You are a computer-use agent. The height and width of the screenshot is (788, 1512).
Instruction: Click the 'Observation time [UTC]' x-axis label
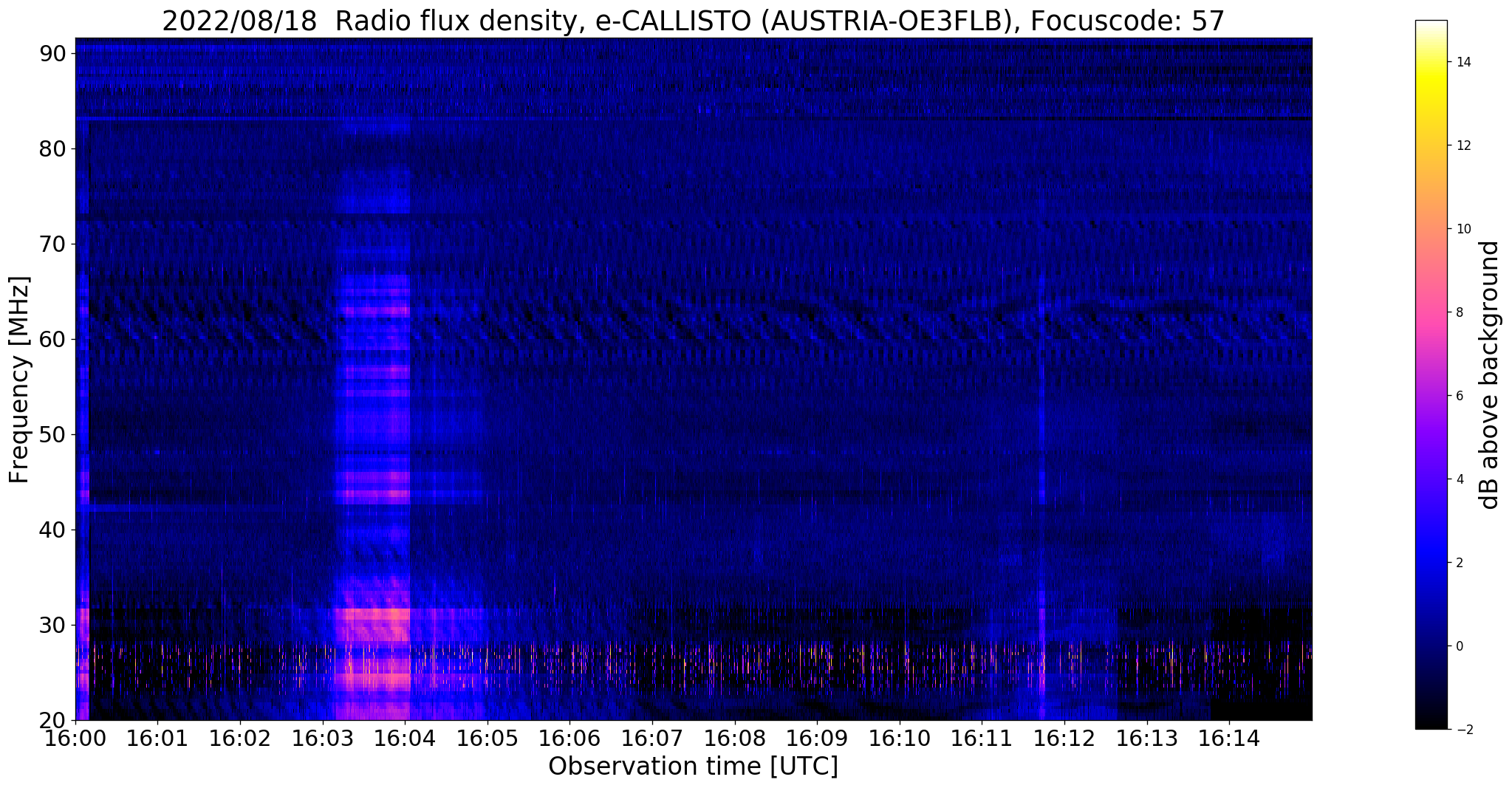[693, 767]
